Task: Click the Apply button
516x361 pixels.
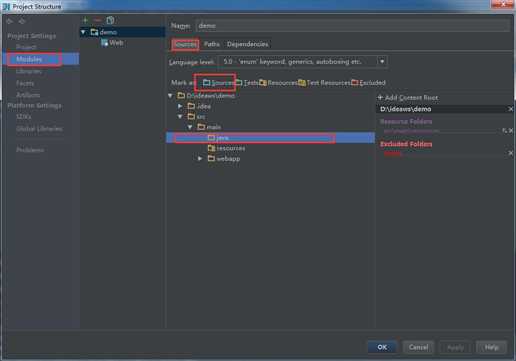Action: 455,347
